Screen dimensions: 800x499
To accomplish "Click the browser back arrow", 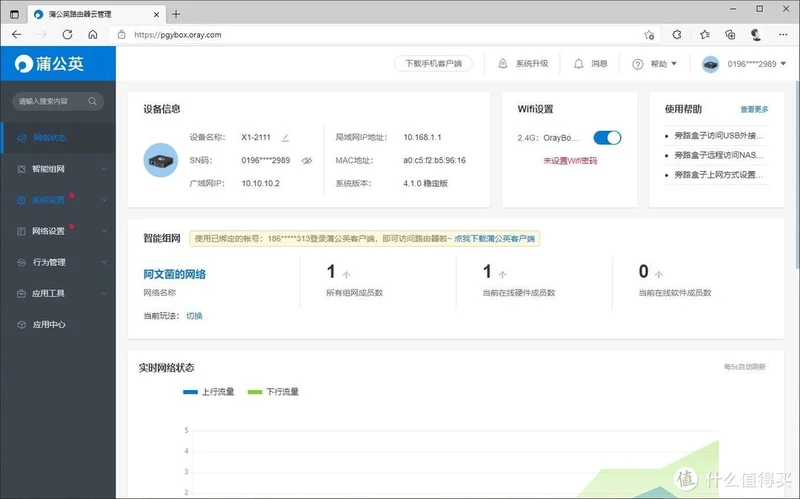I will (17, 35).
